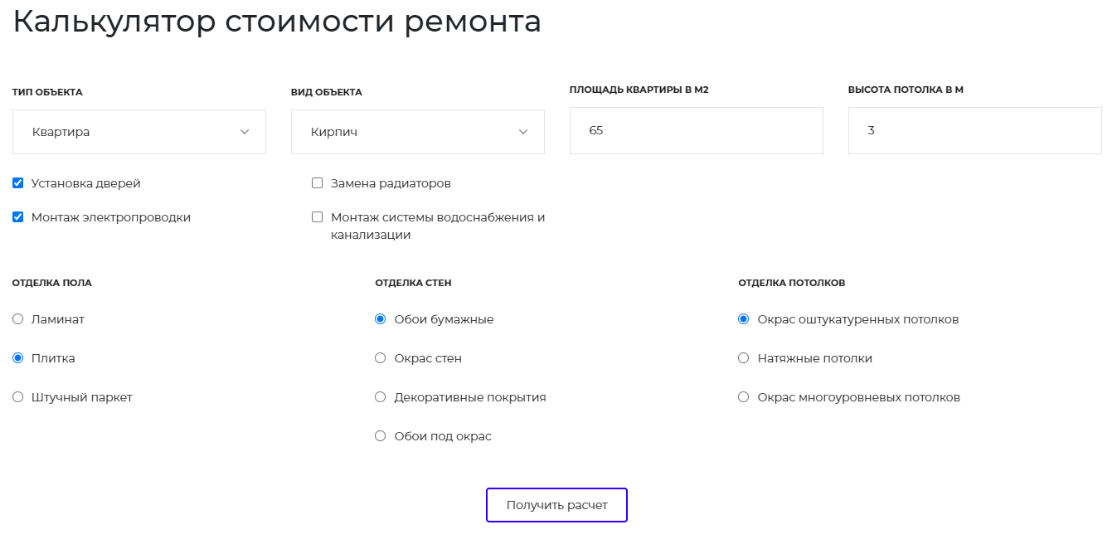The width and height of the screenshot is (1117, 539).
Task: Expand the Вид объекта dropdown showing Кирпич
Action: 417,132
